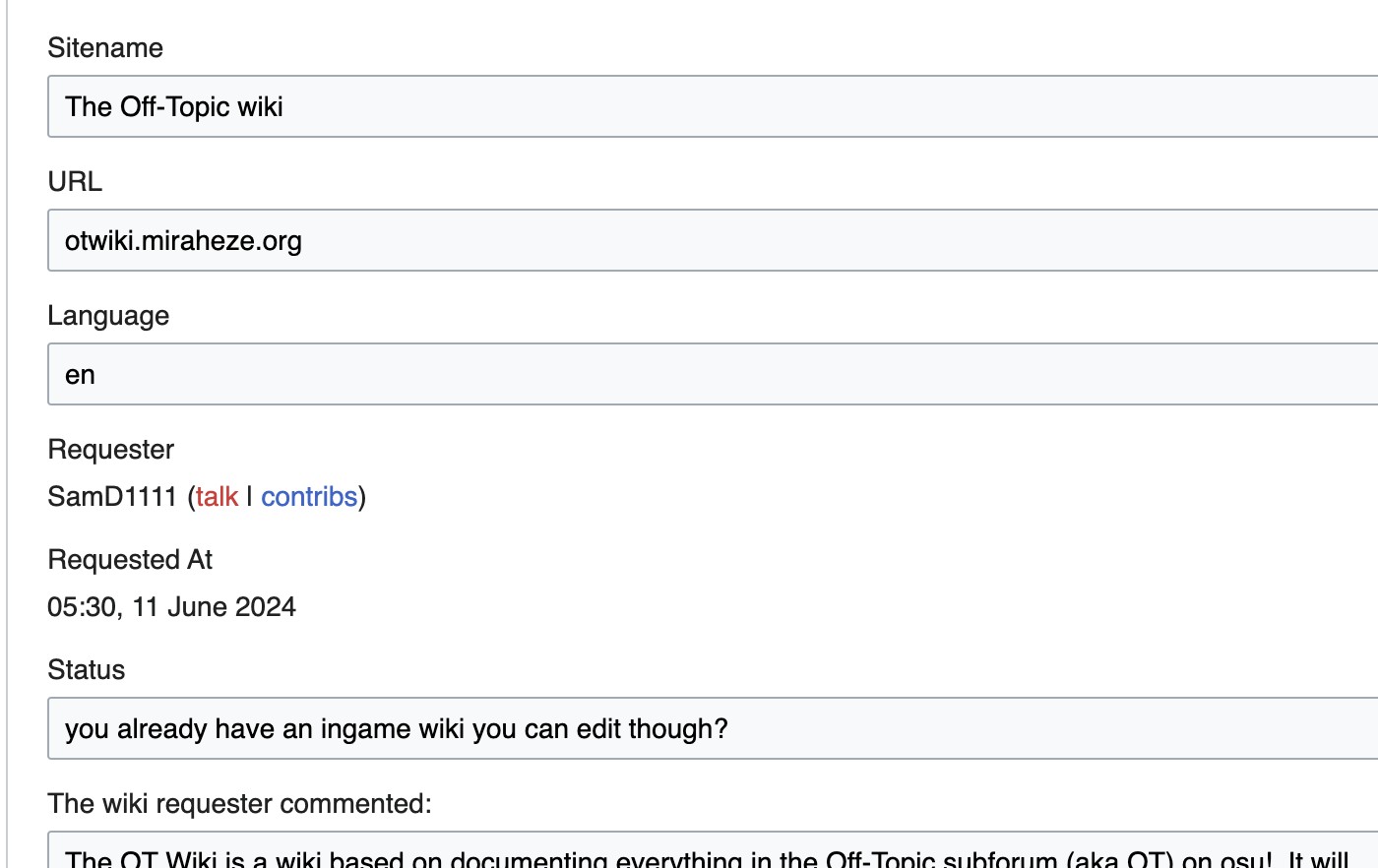Click the Language field label
The width and height of the screenshot is (1378, 868).
108,315
